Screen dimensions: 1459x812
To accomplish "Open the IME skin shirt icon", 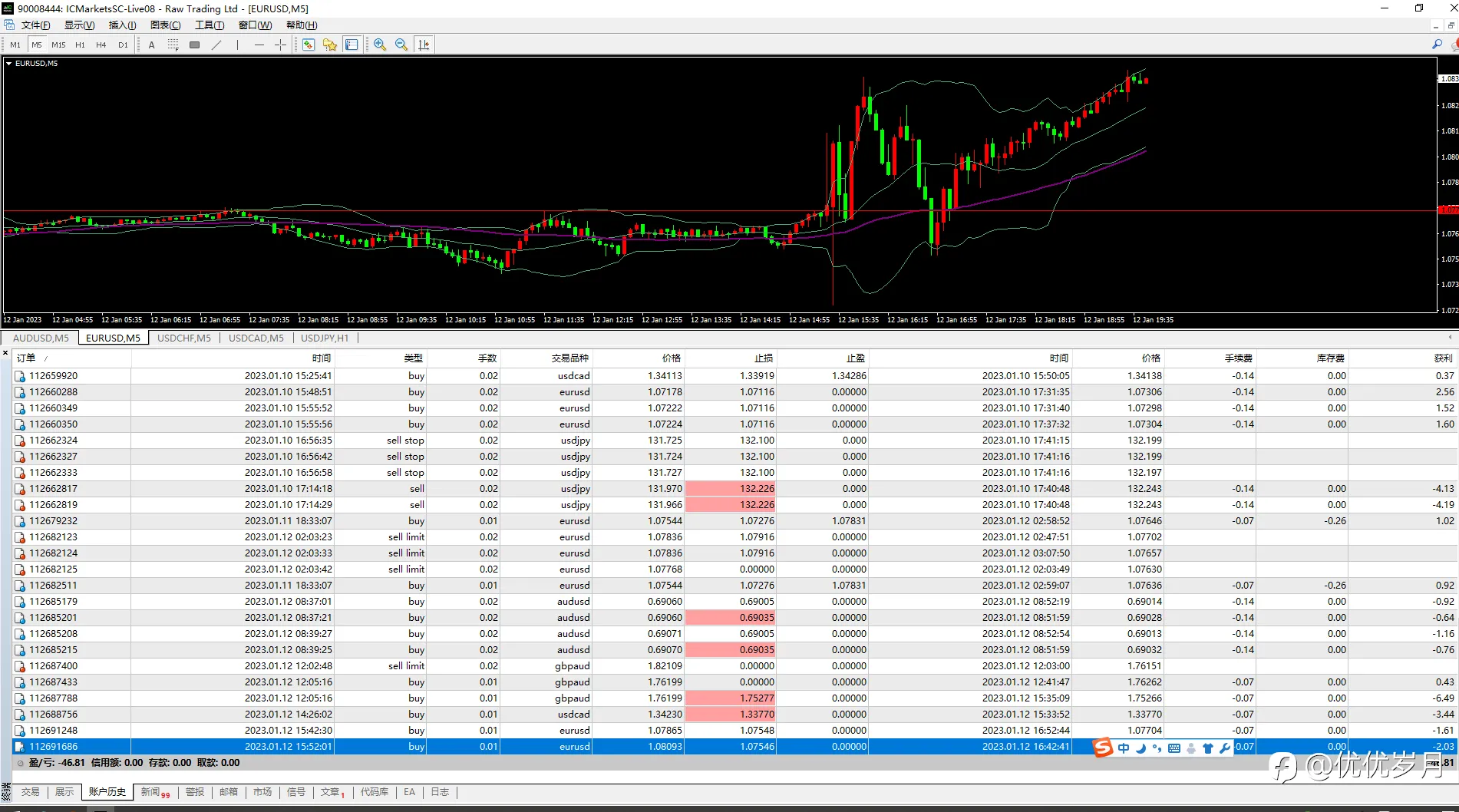I will (1208, 748).
